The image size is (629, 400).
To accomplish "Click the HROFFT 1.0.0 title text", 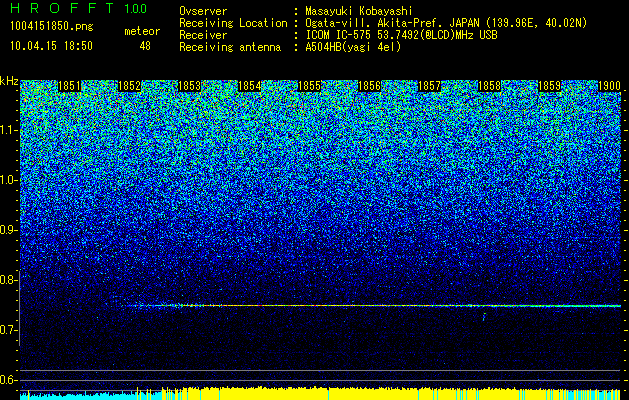I will [x=79, y=8].
